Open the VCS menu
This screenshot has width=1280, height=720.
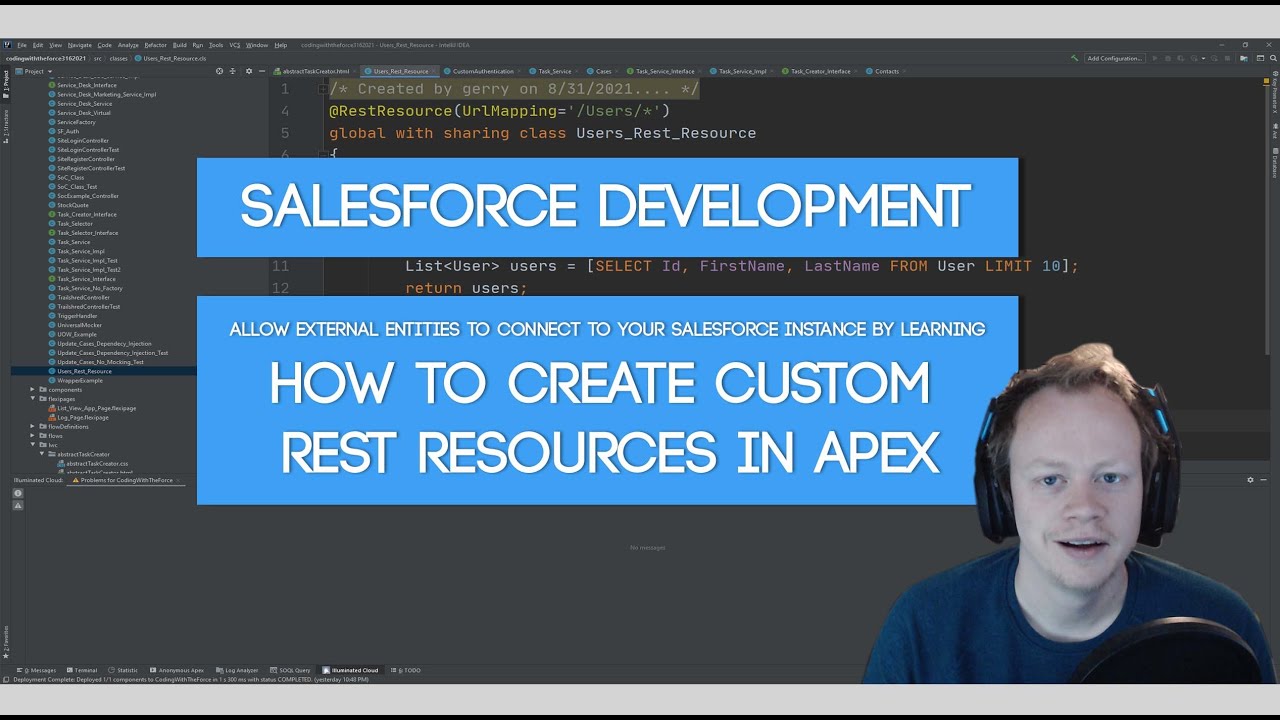(235, 45)
